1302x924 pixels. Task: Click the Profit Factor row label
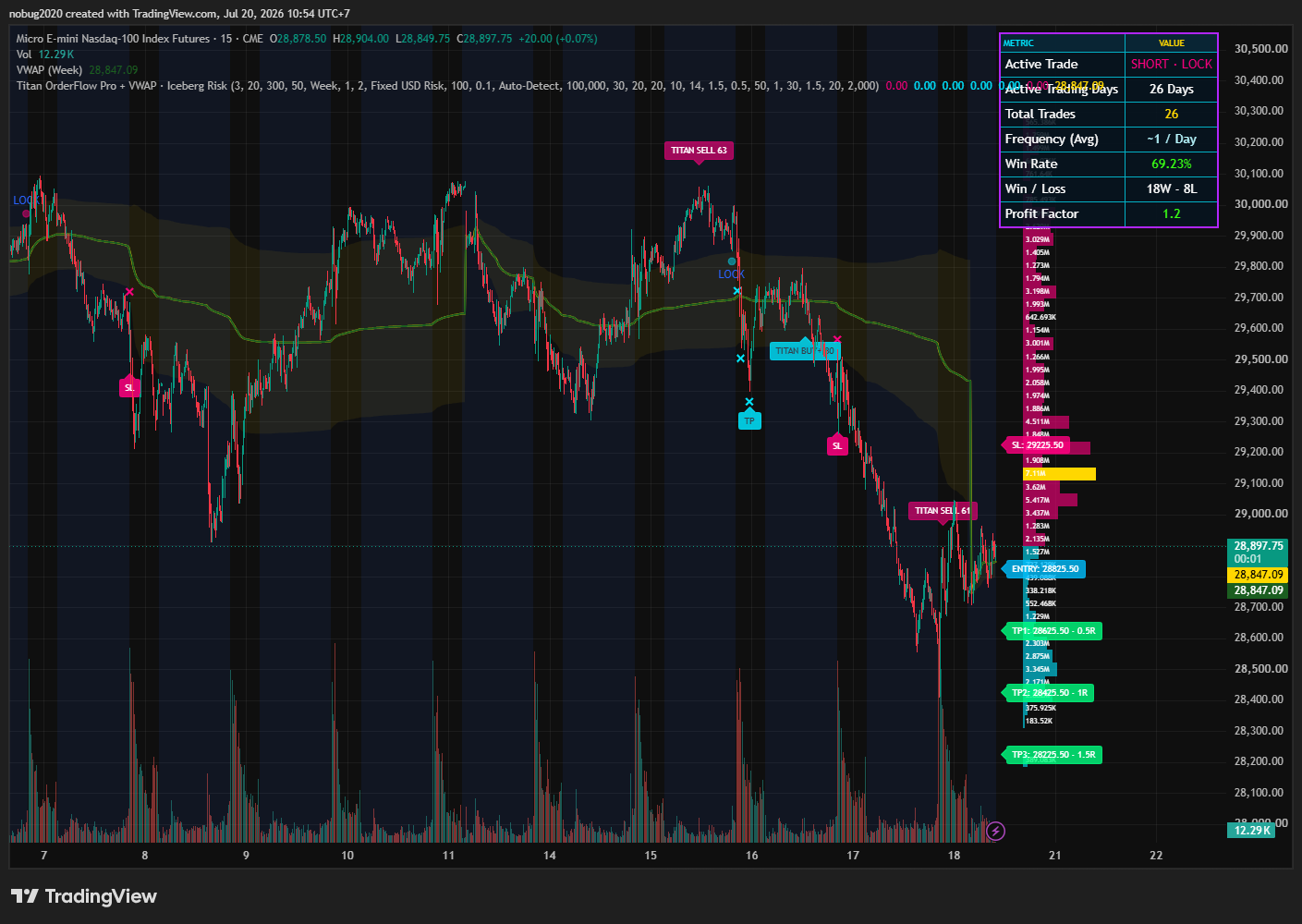(x=1041, y=214)
